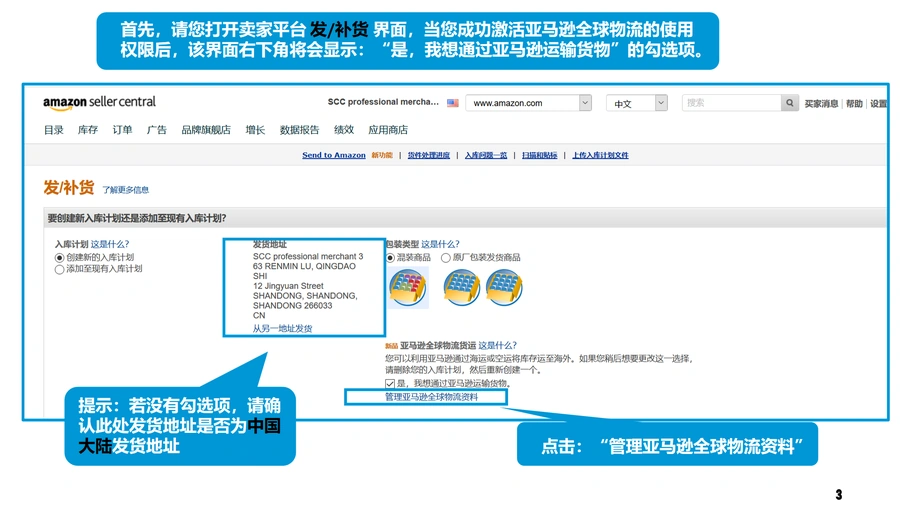Open the www.amazon.com marketplace dropdown
900x506 pixels.
pyautogui.click(x=528, y=103)
